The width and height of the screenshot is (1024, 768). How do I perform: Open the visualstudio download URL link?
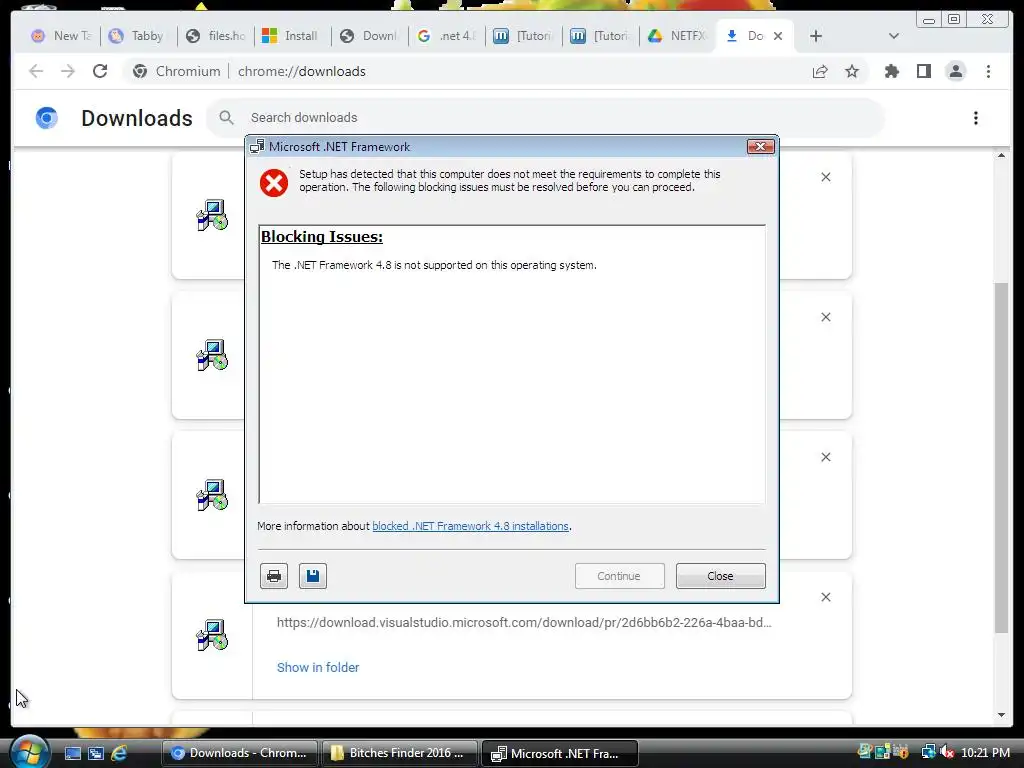524,622
